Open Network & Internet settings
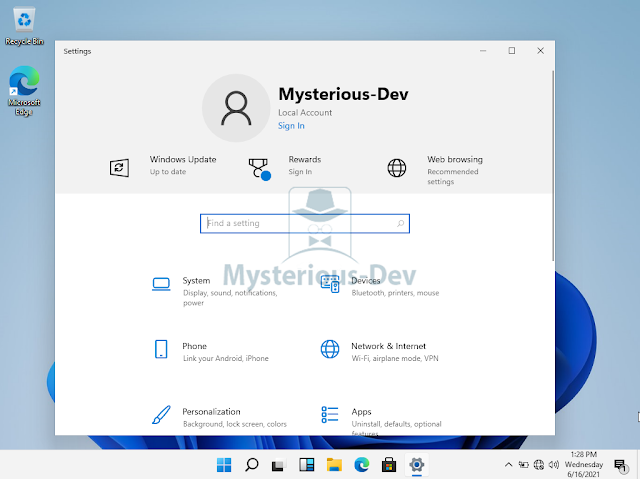The width and height of the screenshot is (640, 479). (x=388, y=347)
